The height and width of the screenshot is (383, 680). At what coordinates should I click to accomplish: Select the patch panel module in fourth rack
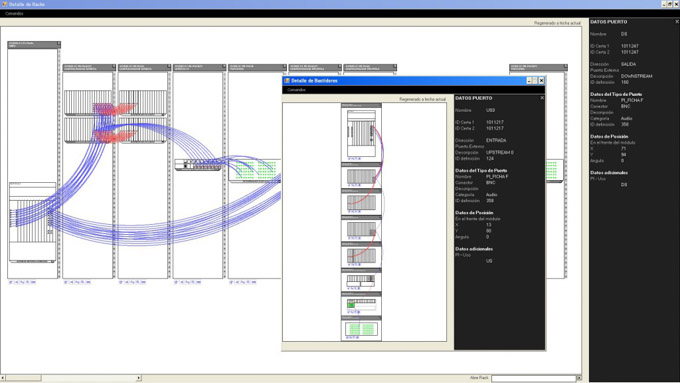[198, 165]
